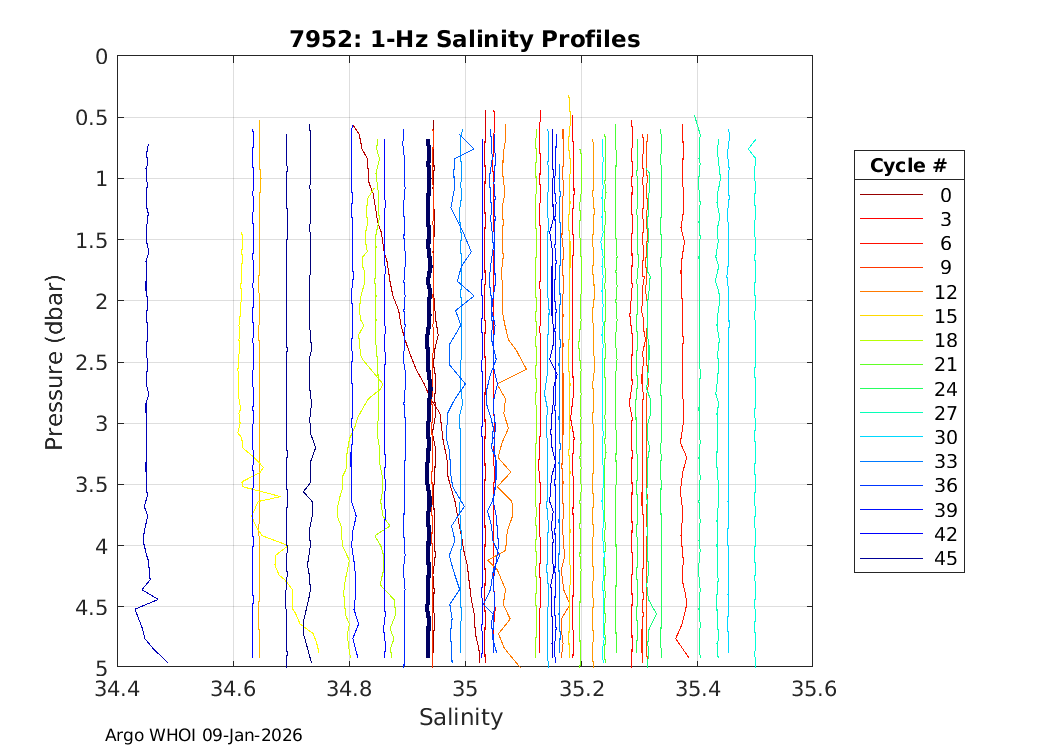Viewport: 1050px width, 750px height.
Task: Select the red line swatch for cycle 0
Action: click(x=891, y=195)
